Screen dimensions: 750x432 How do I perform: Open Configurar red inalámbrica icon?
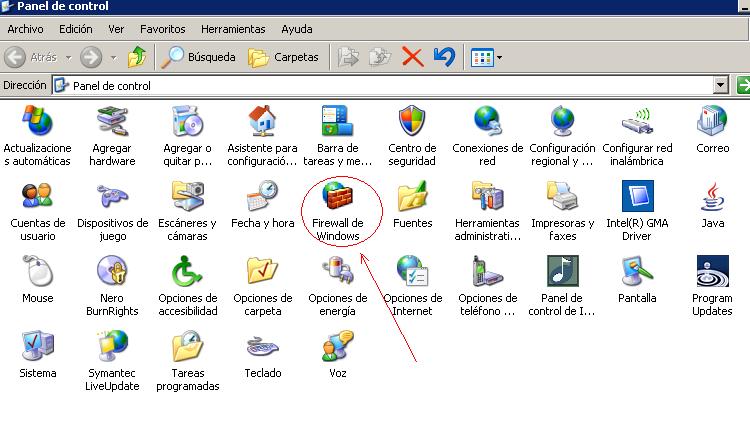pyautogui.click(x=637, y=121)
